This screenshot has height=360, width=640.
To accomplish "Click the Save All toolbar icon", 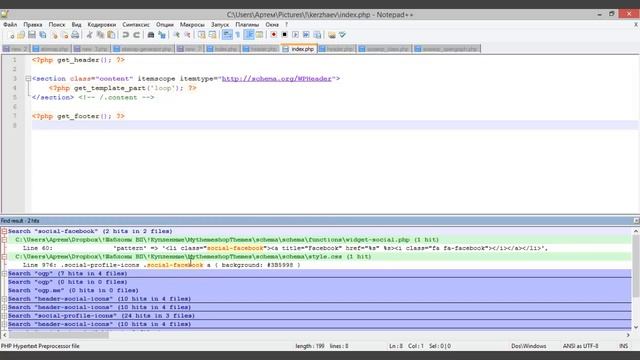I will tap(42, 35).
